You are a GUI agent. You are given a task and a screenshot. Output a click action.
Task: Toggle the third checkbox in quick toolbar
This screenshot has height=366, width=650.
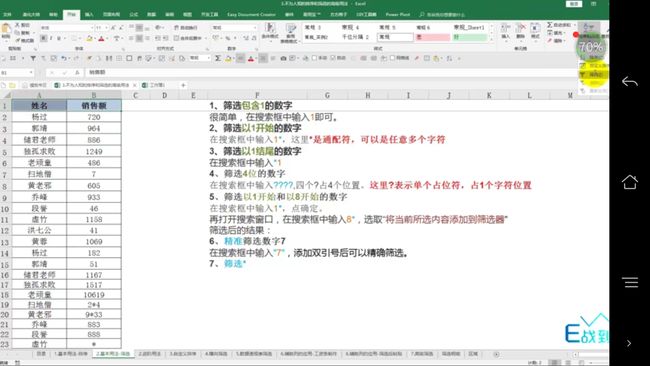(x=392, y=58)
